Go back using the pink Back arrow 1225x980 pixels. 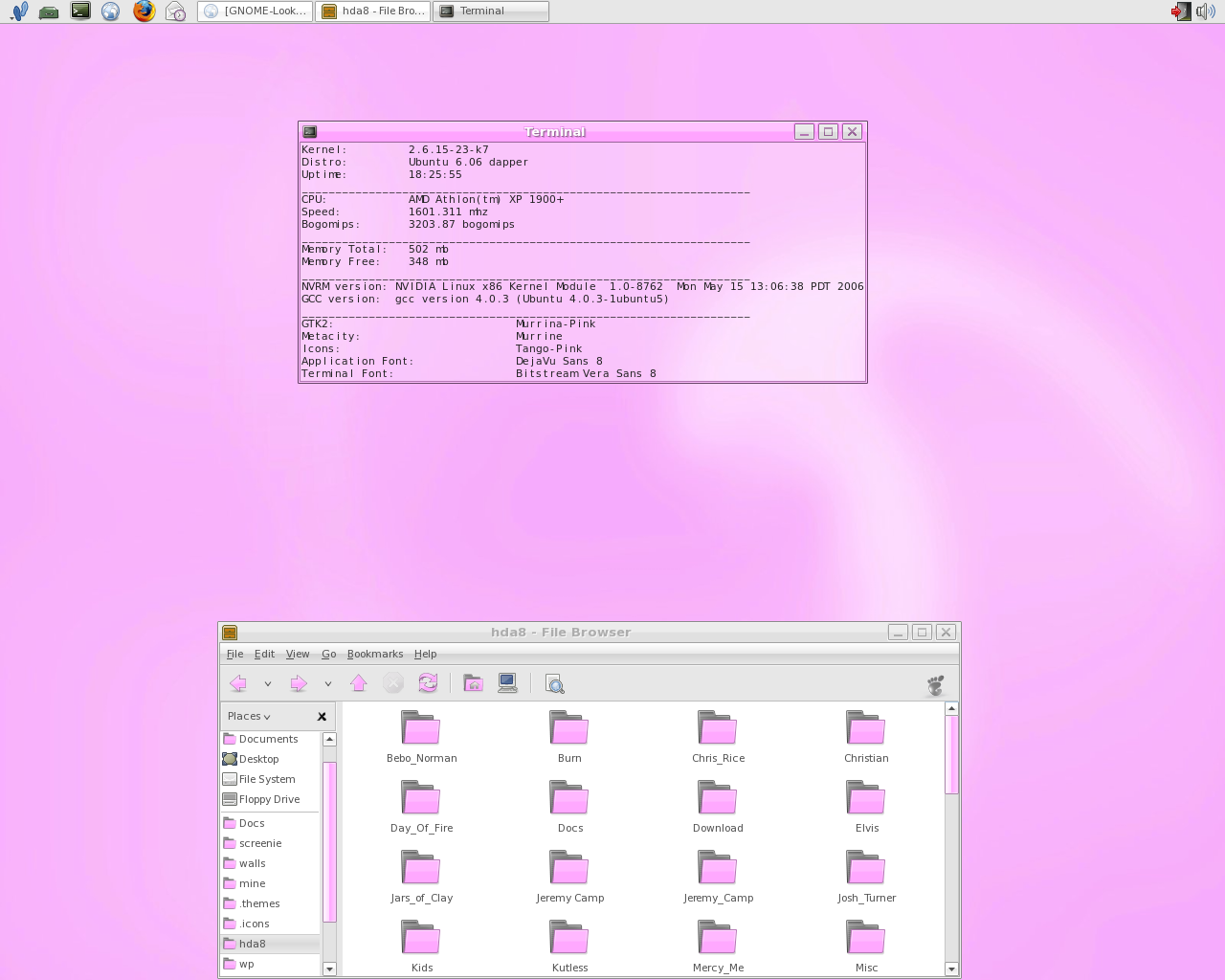pyautogui.click(x=238, y=683)
